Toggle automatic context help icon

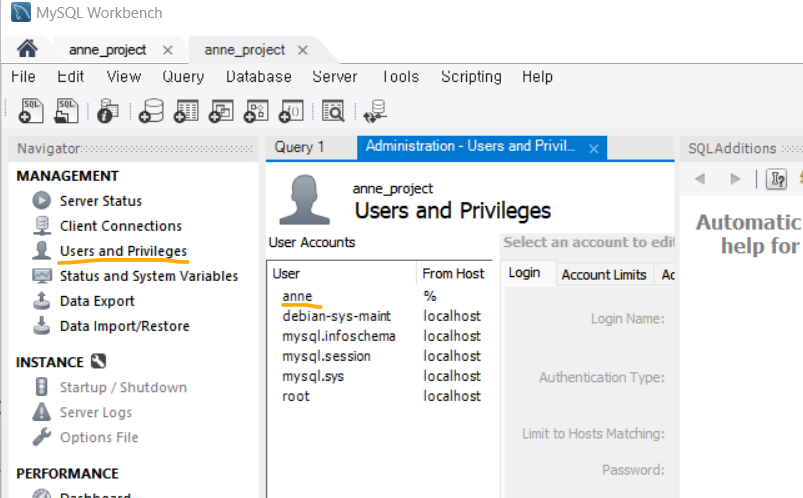[776, 179]
